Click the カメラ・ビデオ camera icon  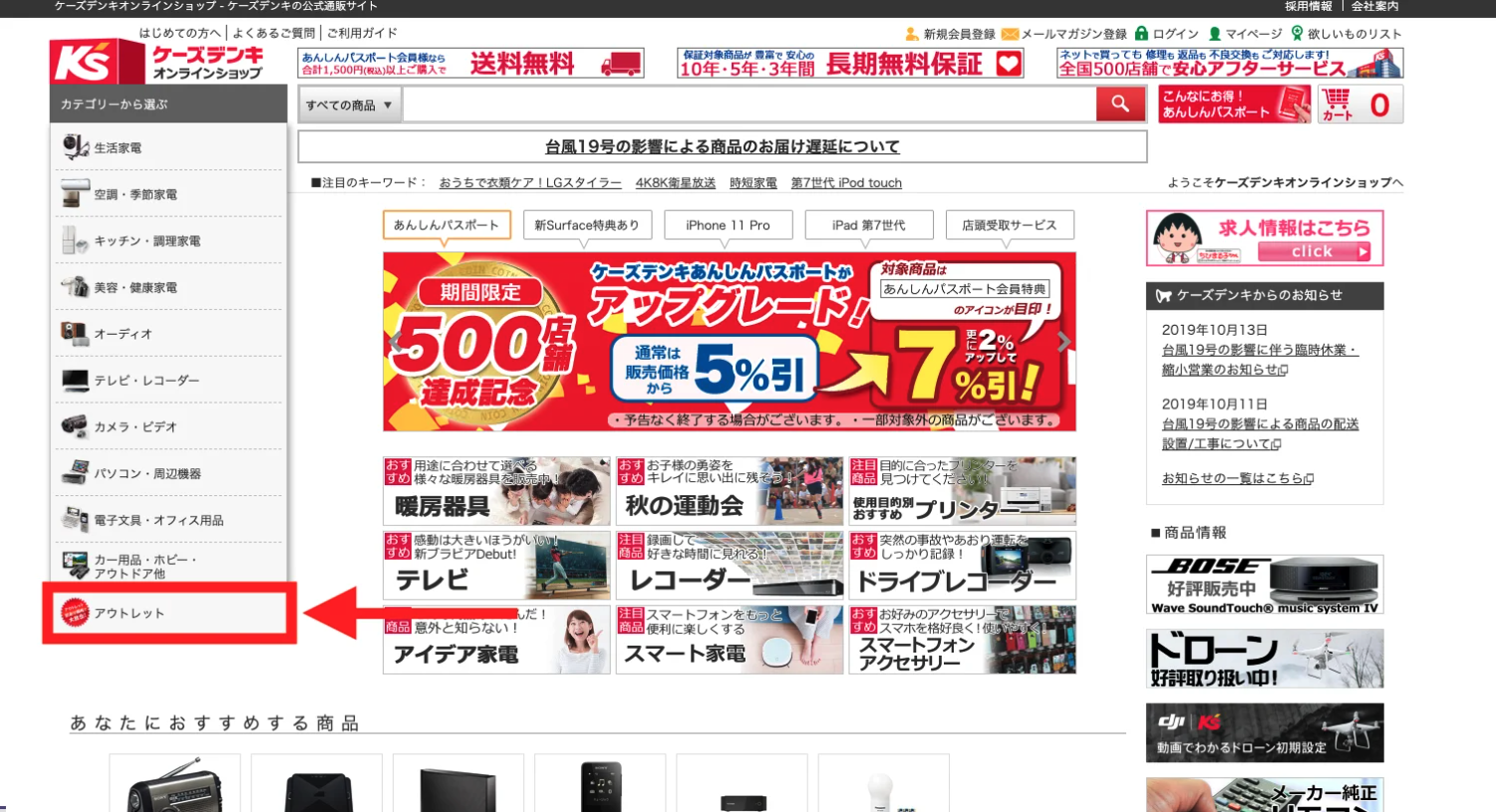click(76, 426)
